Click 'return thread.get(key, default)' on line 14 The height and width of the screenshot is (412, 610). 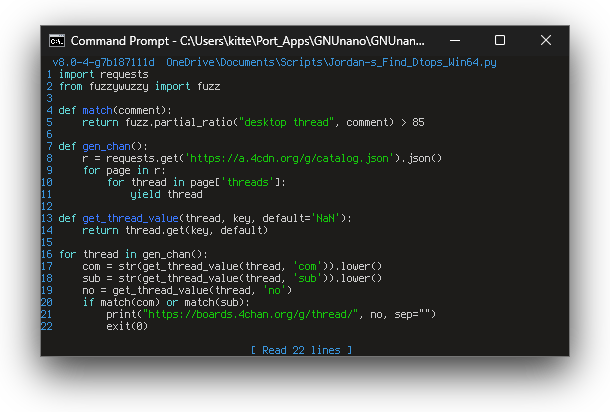pos(175,230)
